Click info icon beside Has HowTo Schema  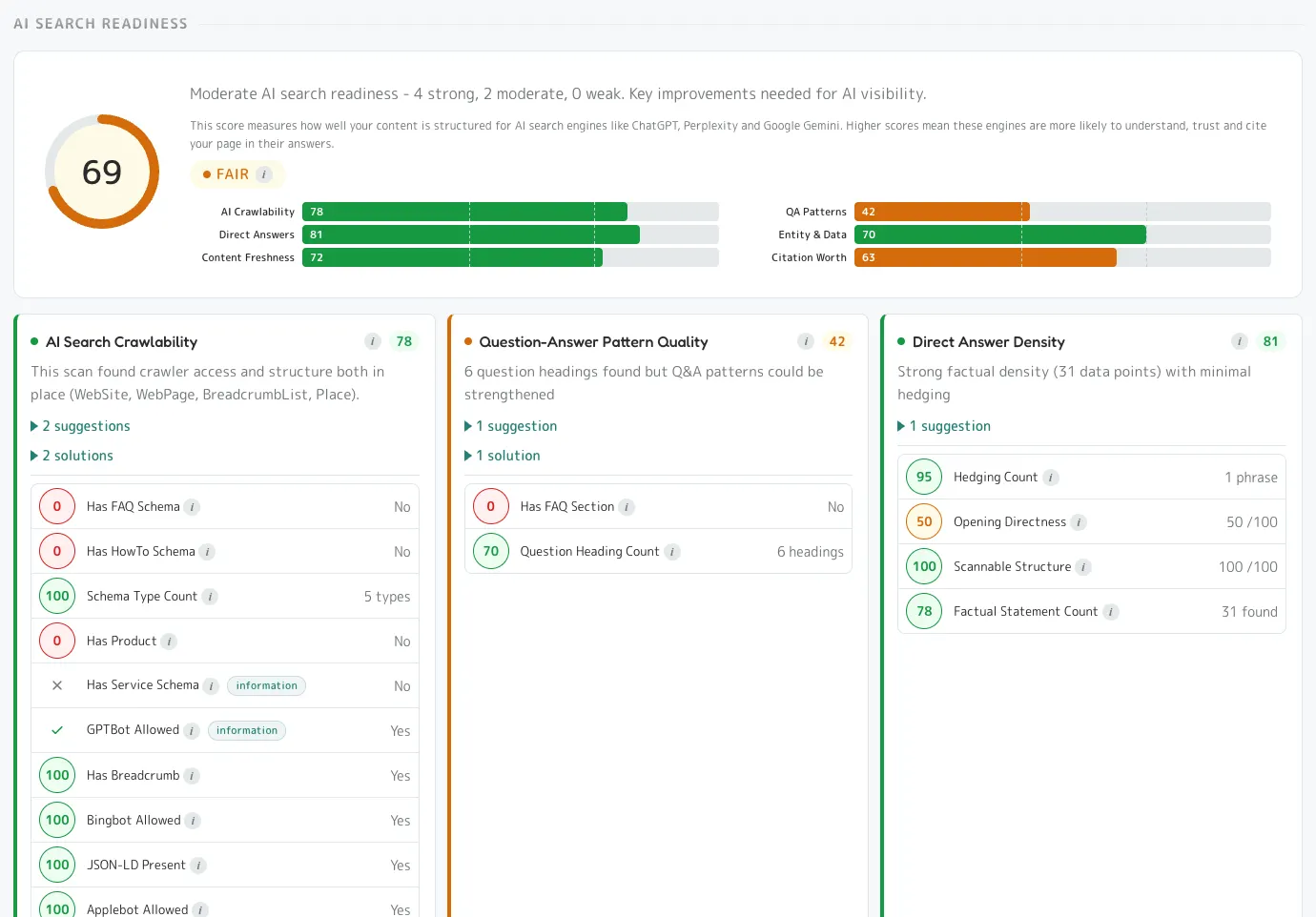pos(207,552)
